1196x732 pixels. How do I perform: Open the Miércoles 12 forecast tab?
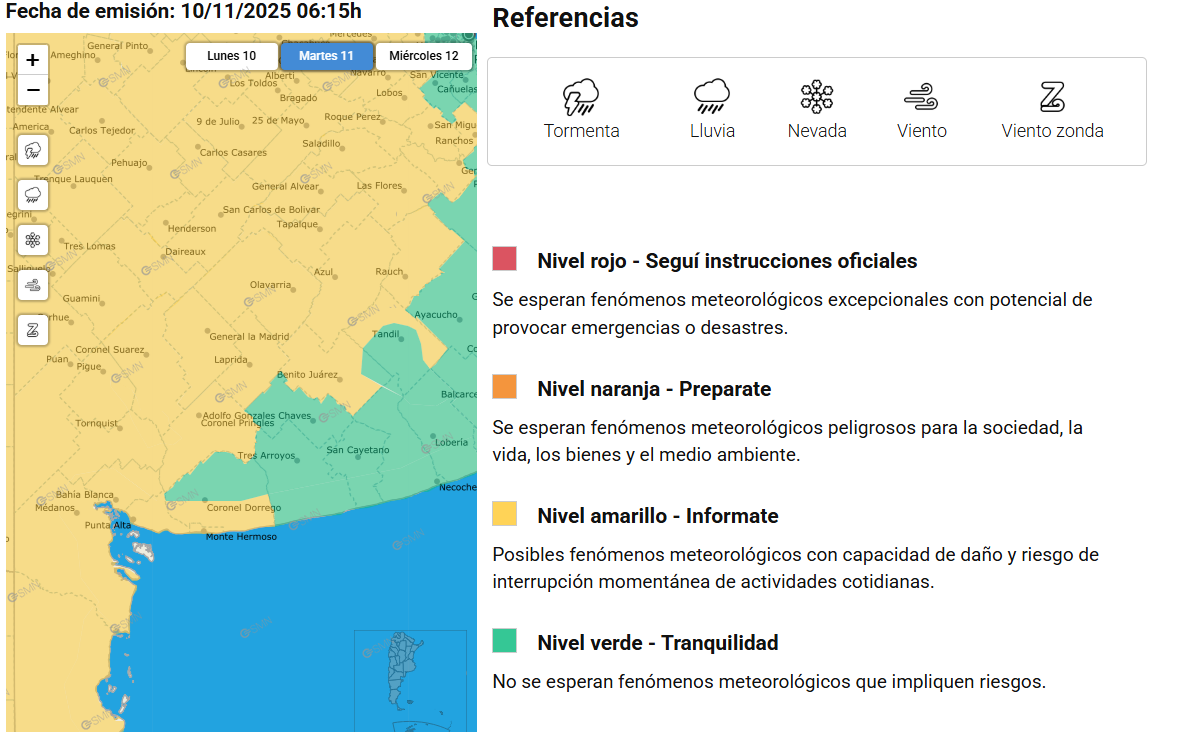[424, 56]
